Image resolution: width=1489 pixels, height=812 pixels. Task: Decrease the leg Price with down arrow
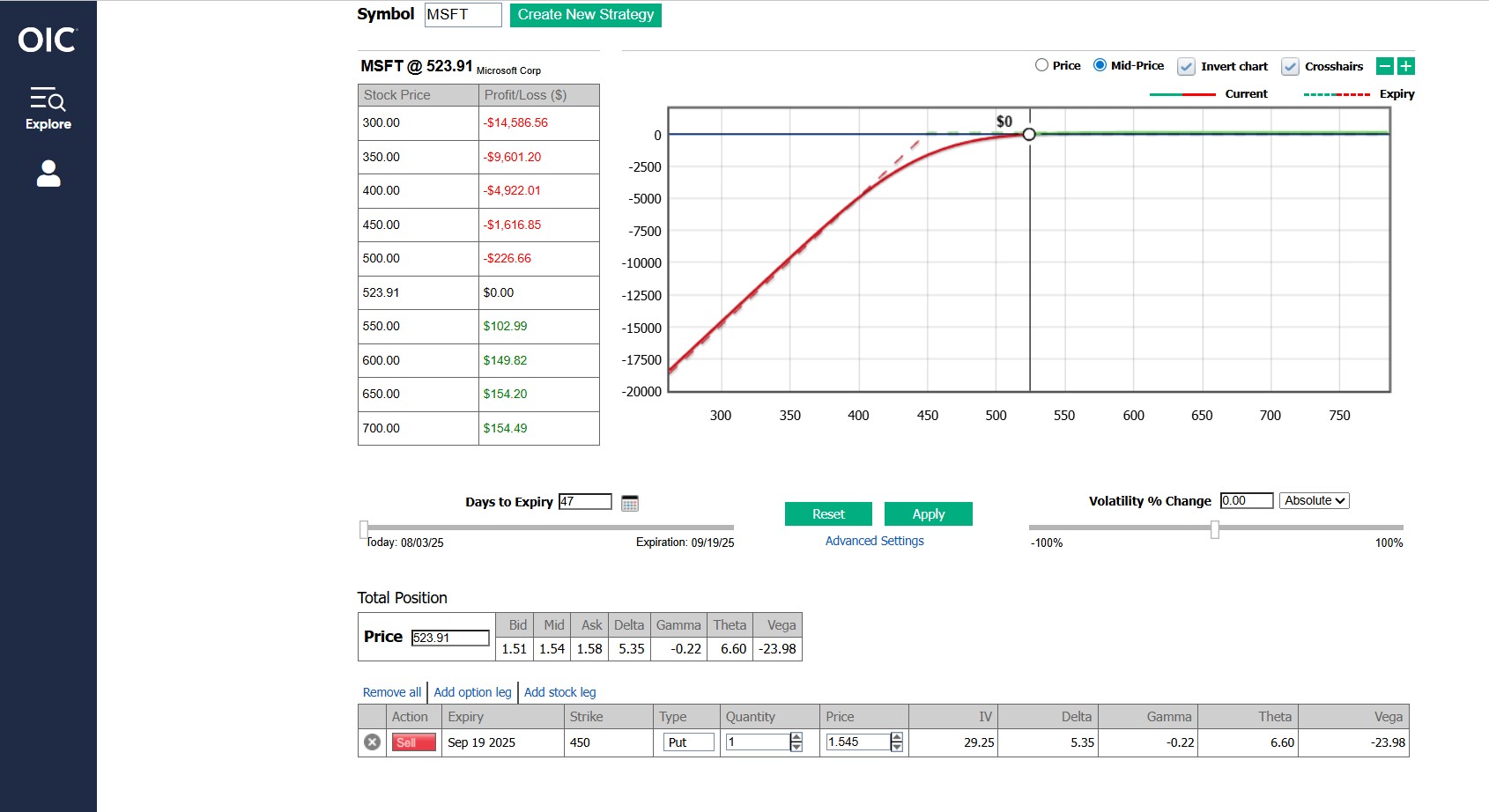pos(897,747)
